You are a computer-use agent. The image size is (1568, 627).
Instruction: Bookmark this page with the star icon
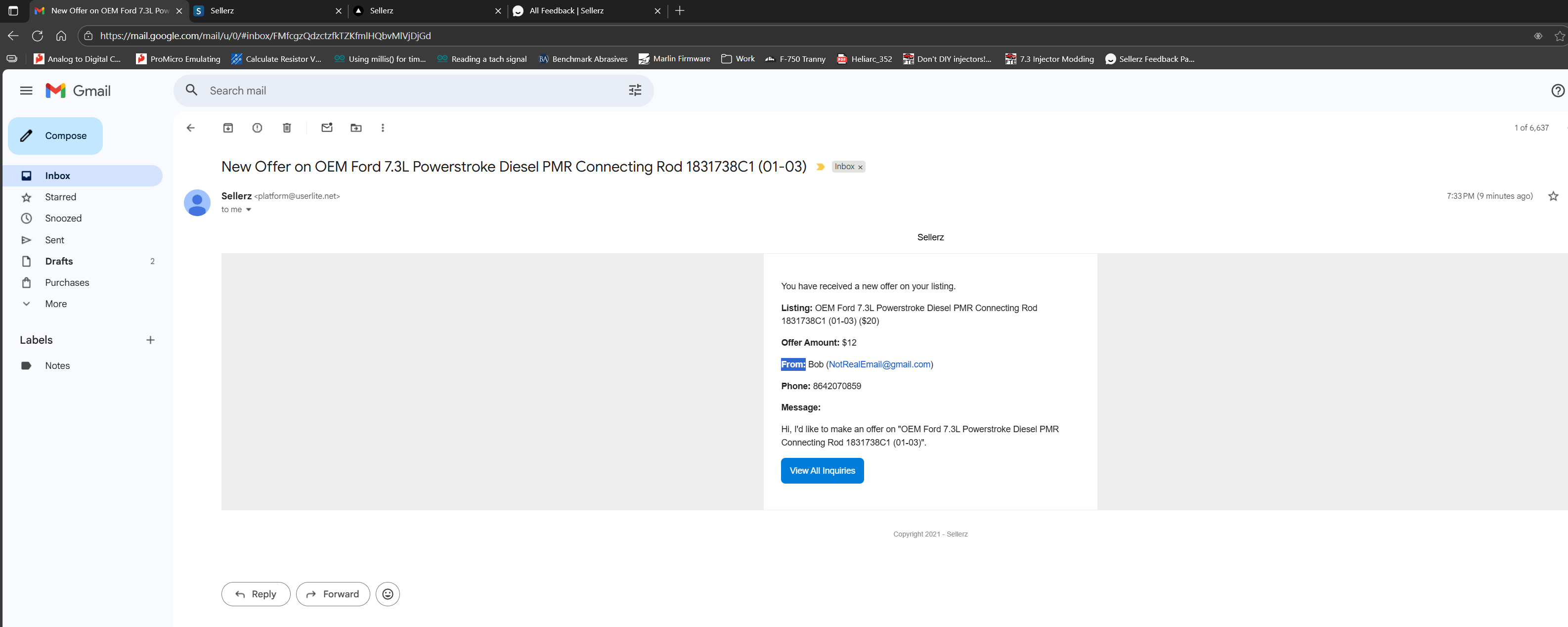pyautogui.click(x=1559, y=37)
